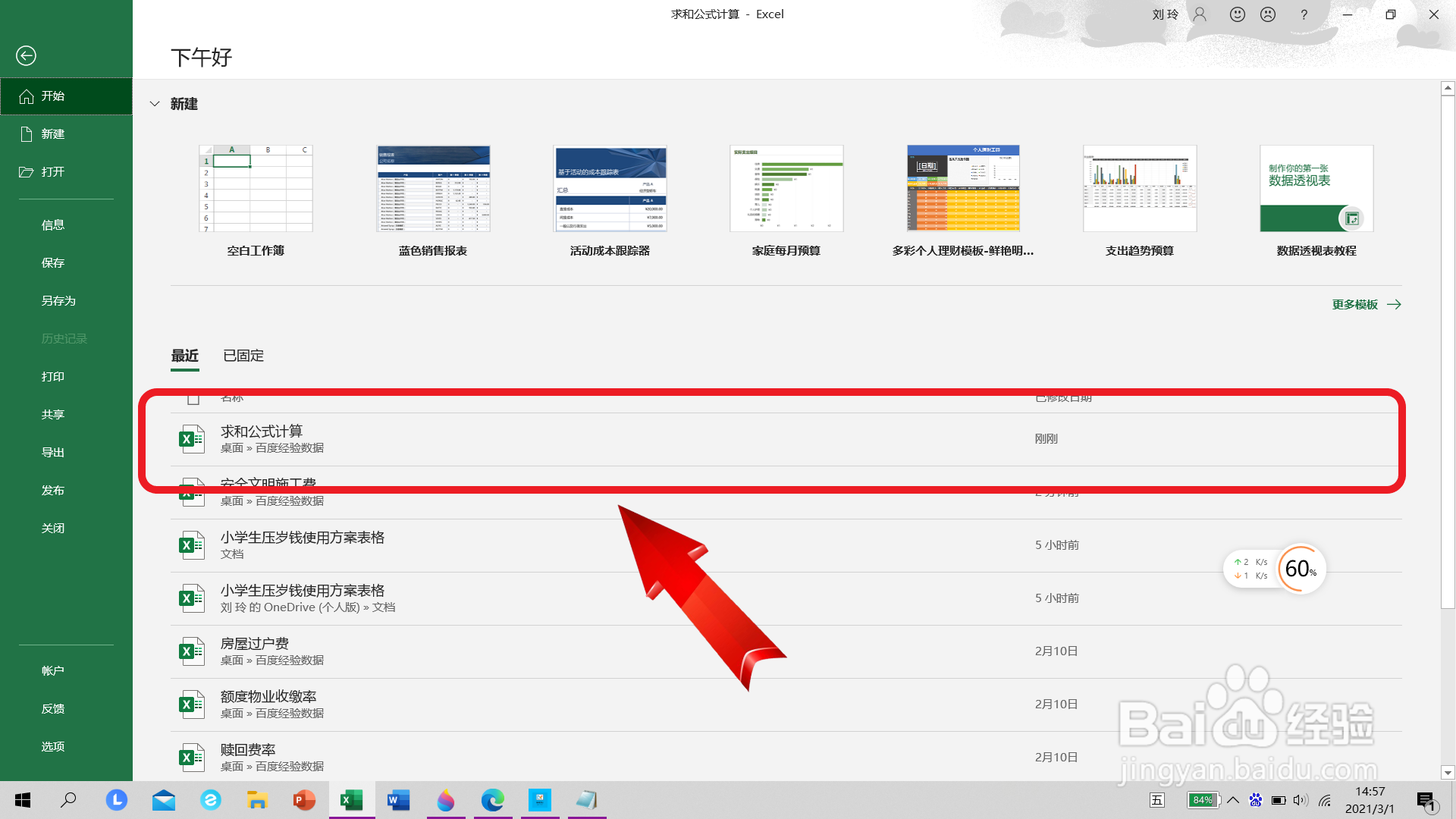Open the 数据透视表教程 template
This screenshot has height=819, width=1456.
coord(1316,189)
